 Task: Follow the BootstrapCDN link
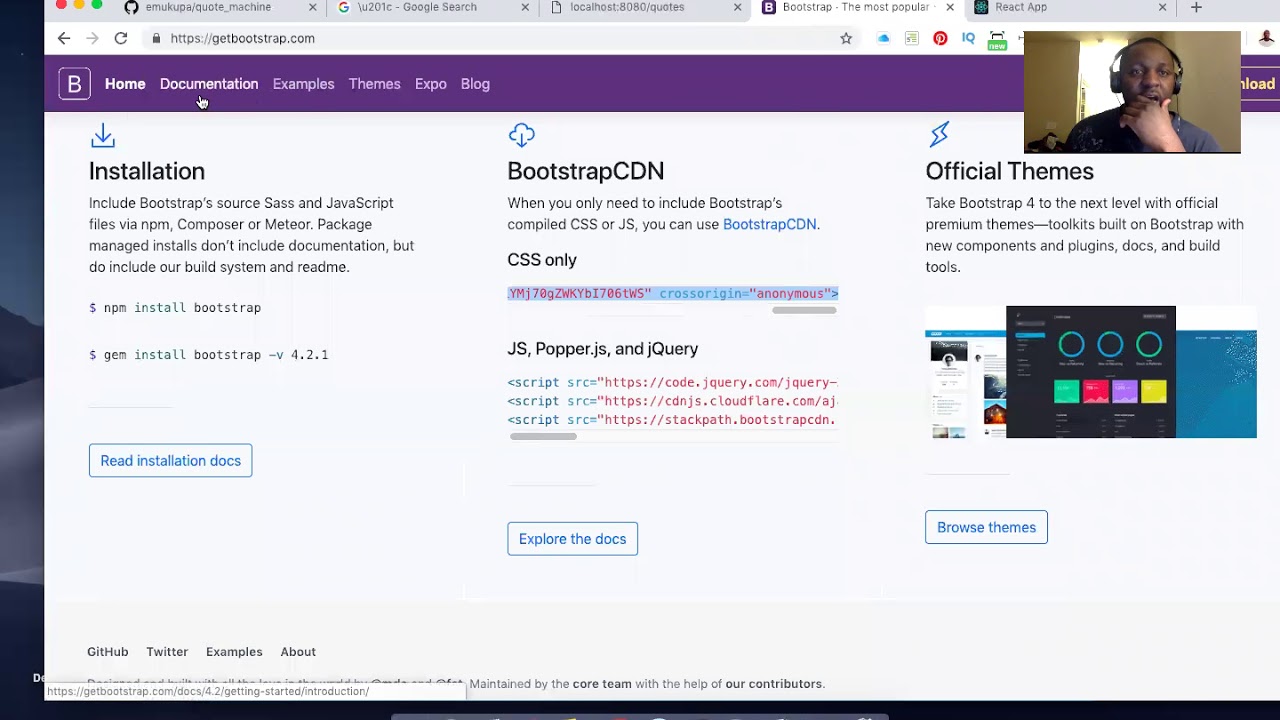pos(769,224)
